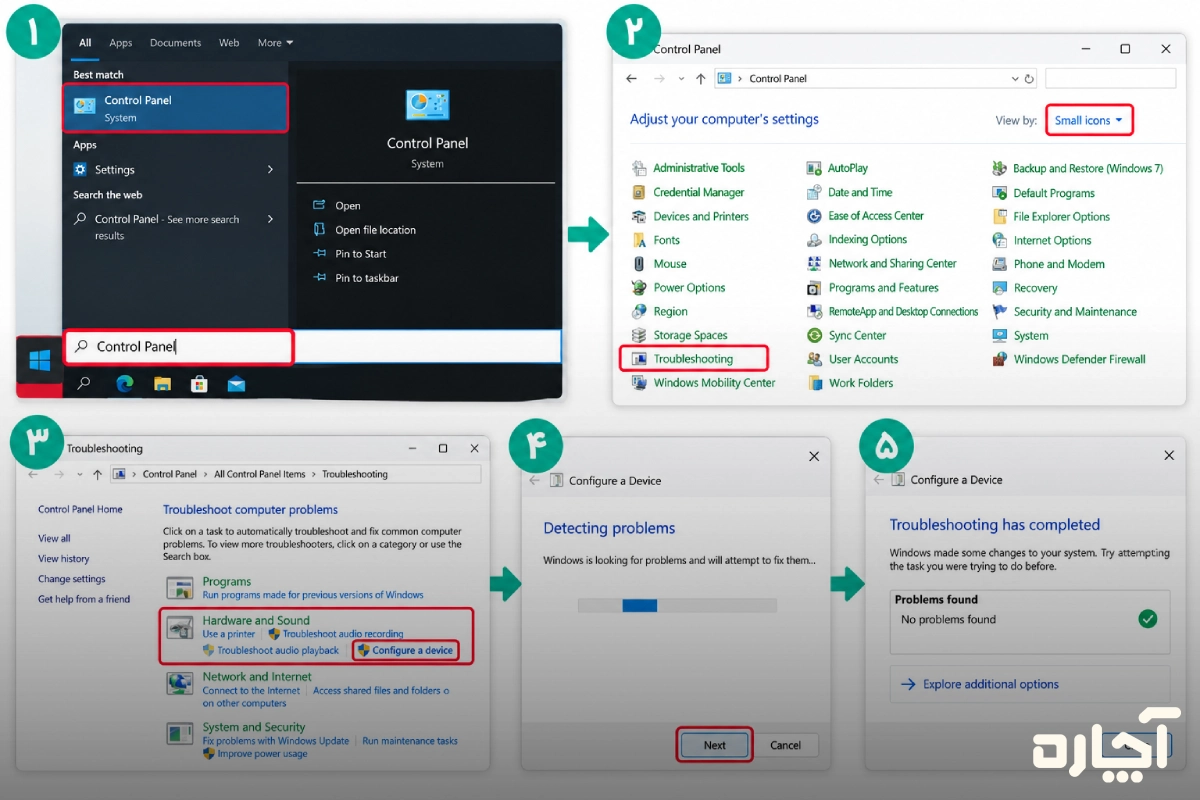
Task: Go back in the Control Panel window
Action: pyautogui.click(x=631, y=78)
